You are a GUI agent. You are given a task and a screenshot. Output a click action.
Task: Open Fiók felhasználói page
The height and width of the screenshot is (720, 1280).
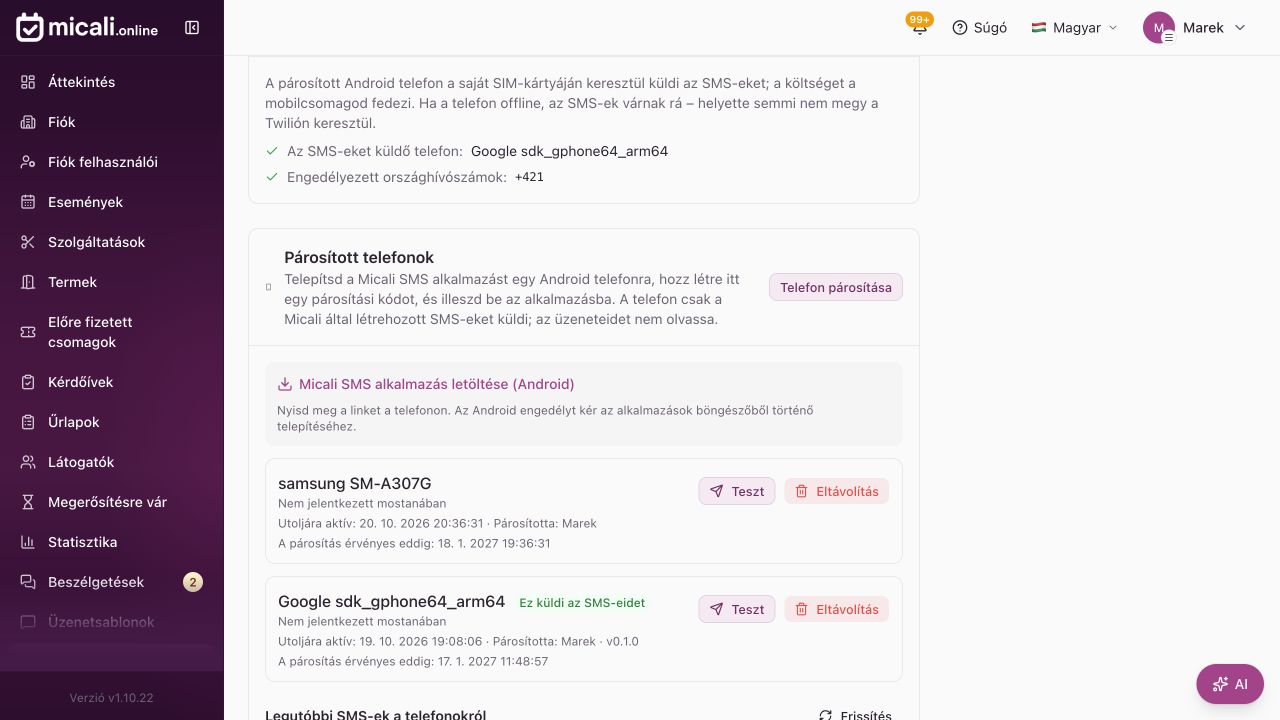112,162
